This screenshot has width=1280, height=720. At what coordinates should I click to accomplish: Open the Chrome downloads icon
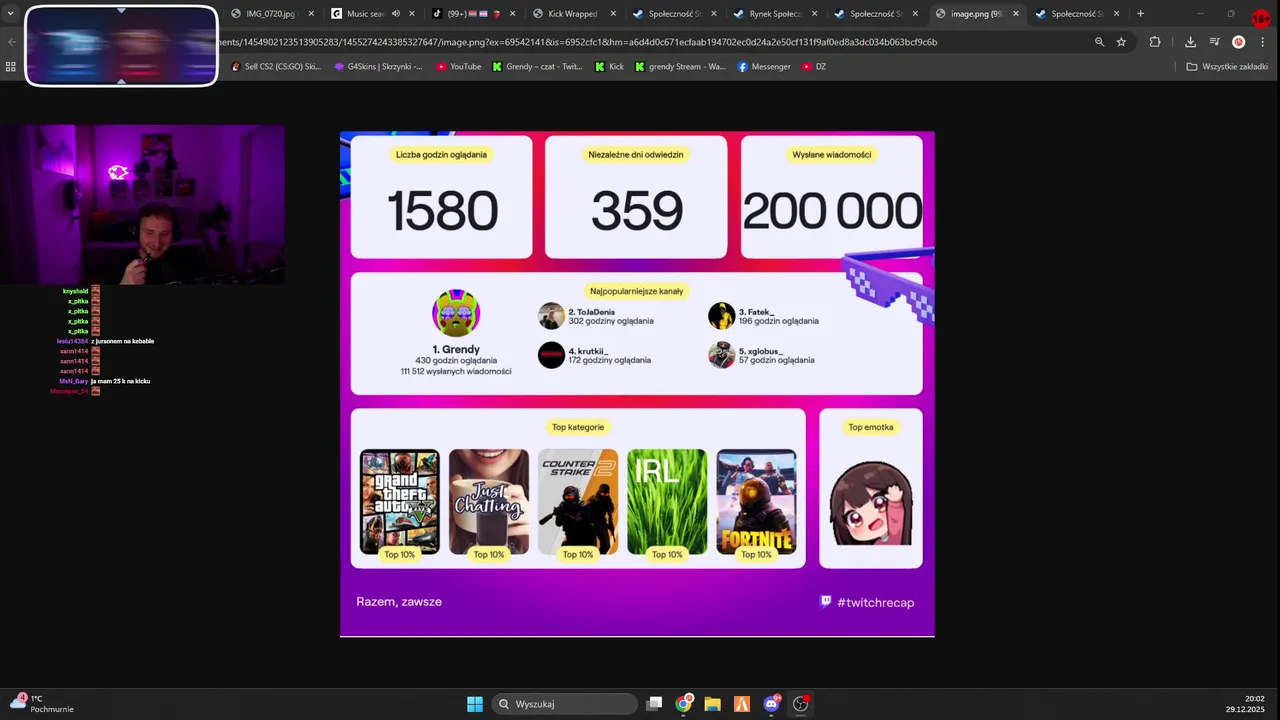click(x=1190, y=42)
